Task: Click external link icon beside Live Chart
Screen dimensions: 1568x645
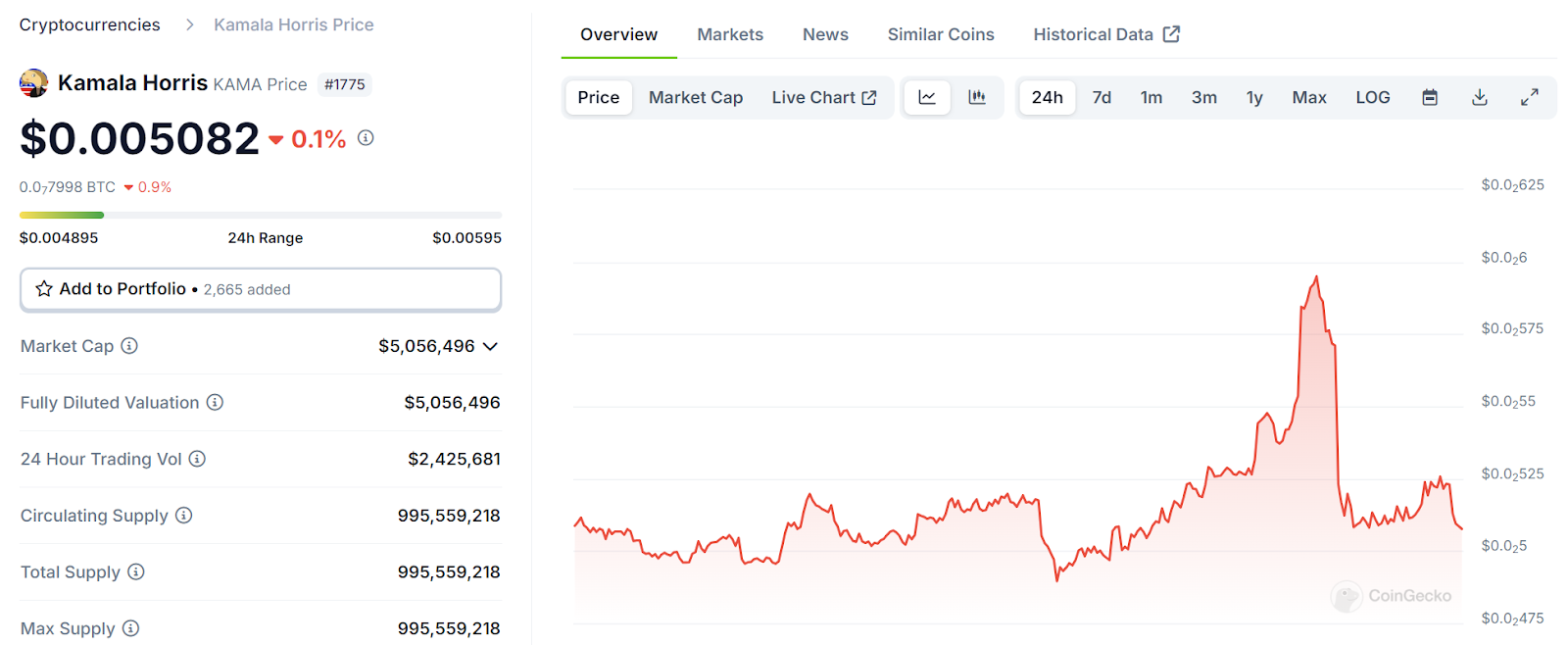Action: [x=869, y=97]
